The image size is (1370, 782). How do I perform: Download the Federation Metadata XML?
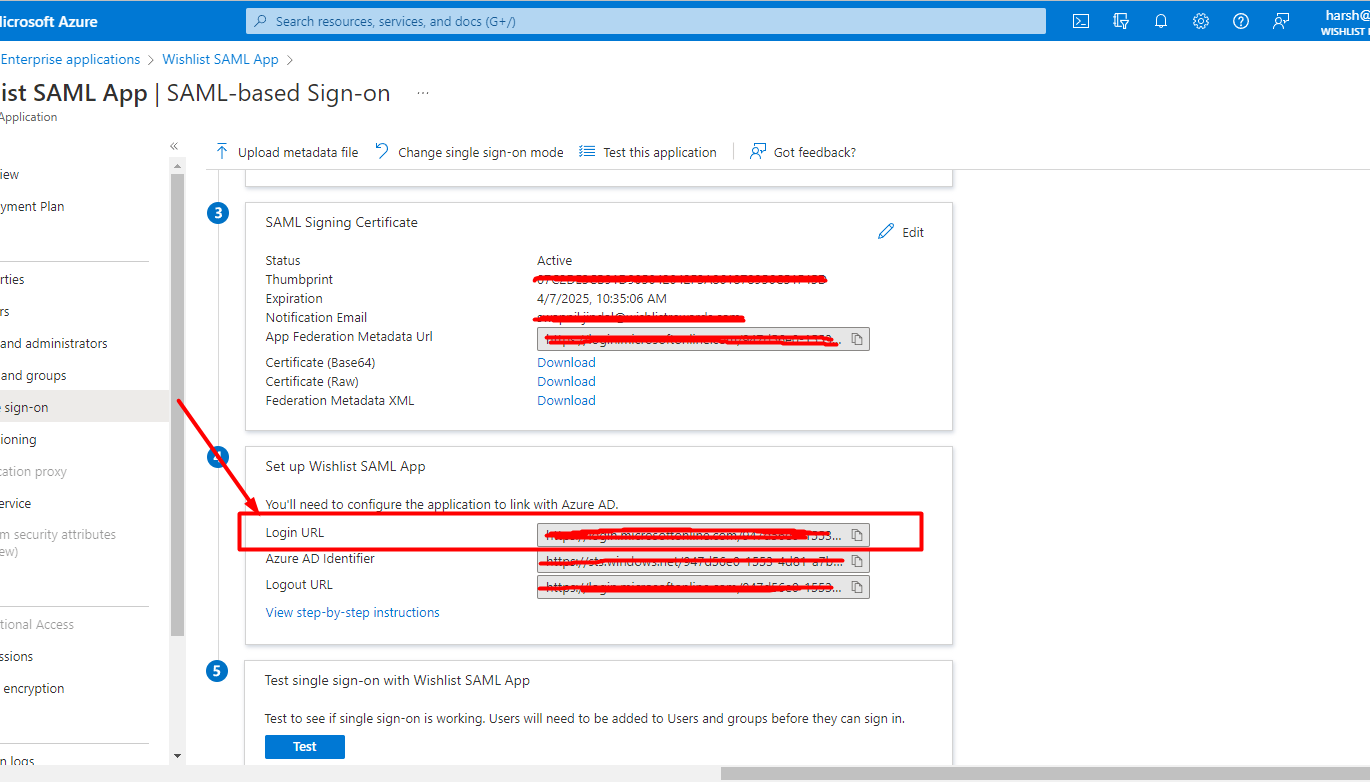[x=566, y=400]
